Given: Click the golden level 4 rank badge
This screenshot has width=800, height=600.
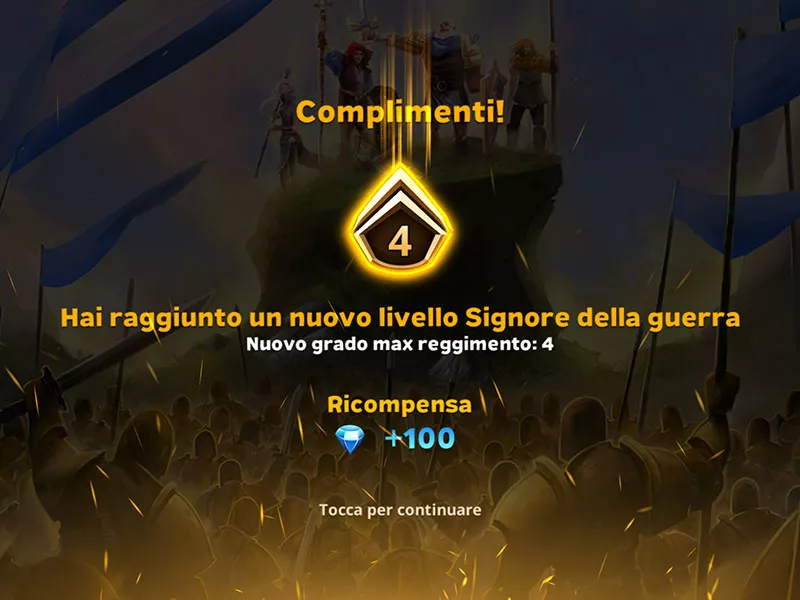Looking at the screenshot, I should tap(400, 222).
